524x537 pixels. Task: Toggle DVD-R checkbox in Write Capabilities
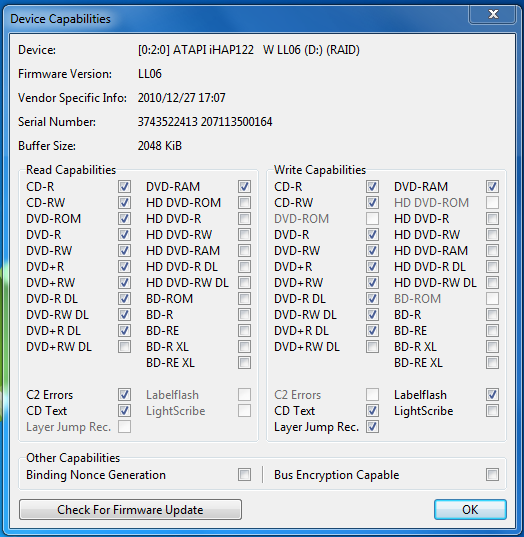click(x=372, y=235)
